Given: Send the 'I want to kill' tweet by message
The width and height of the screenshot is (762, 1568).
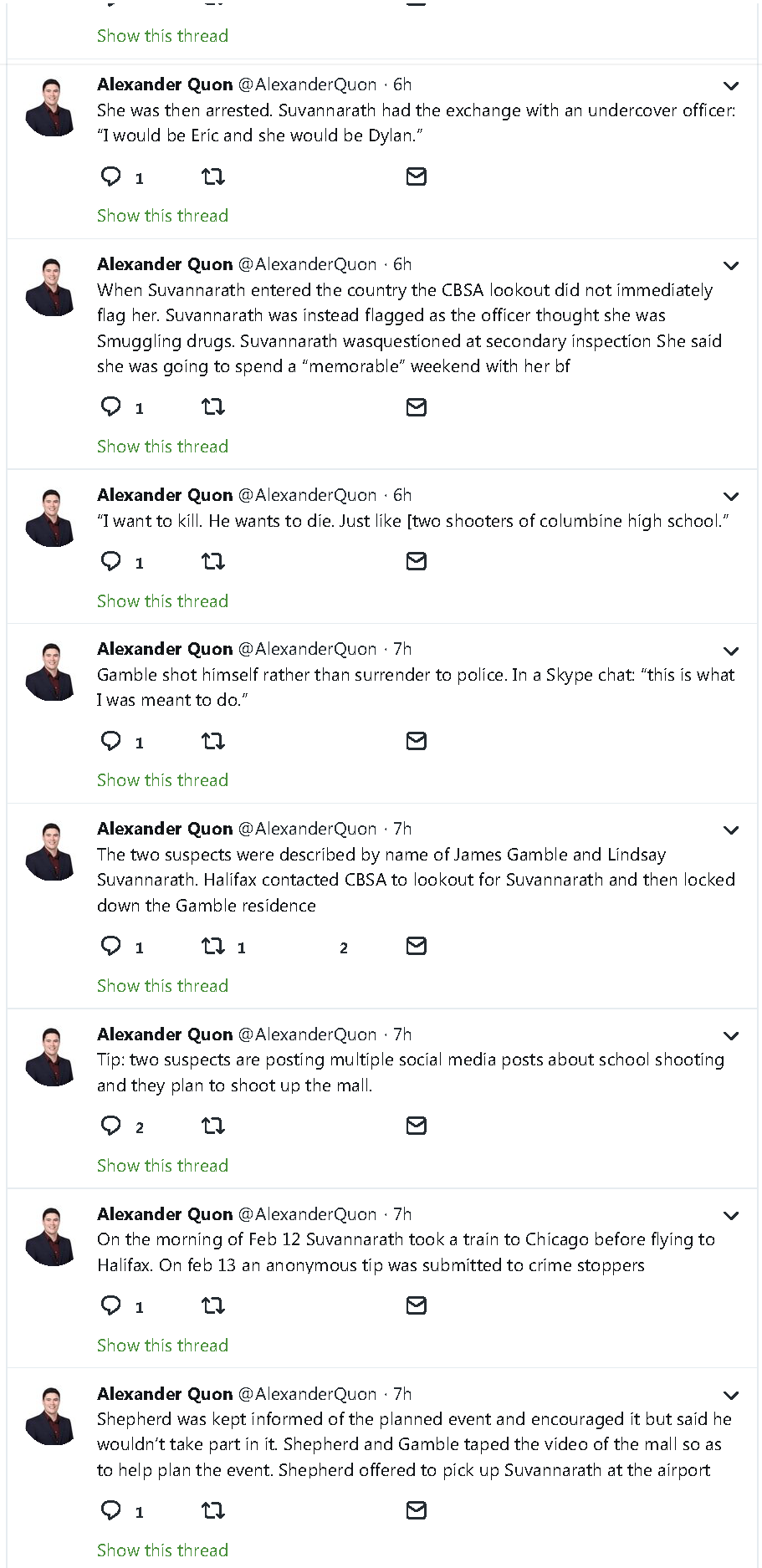Looking at the screenshot, I should 416,561.
